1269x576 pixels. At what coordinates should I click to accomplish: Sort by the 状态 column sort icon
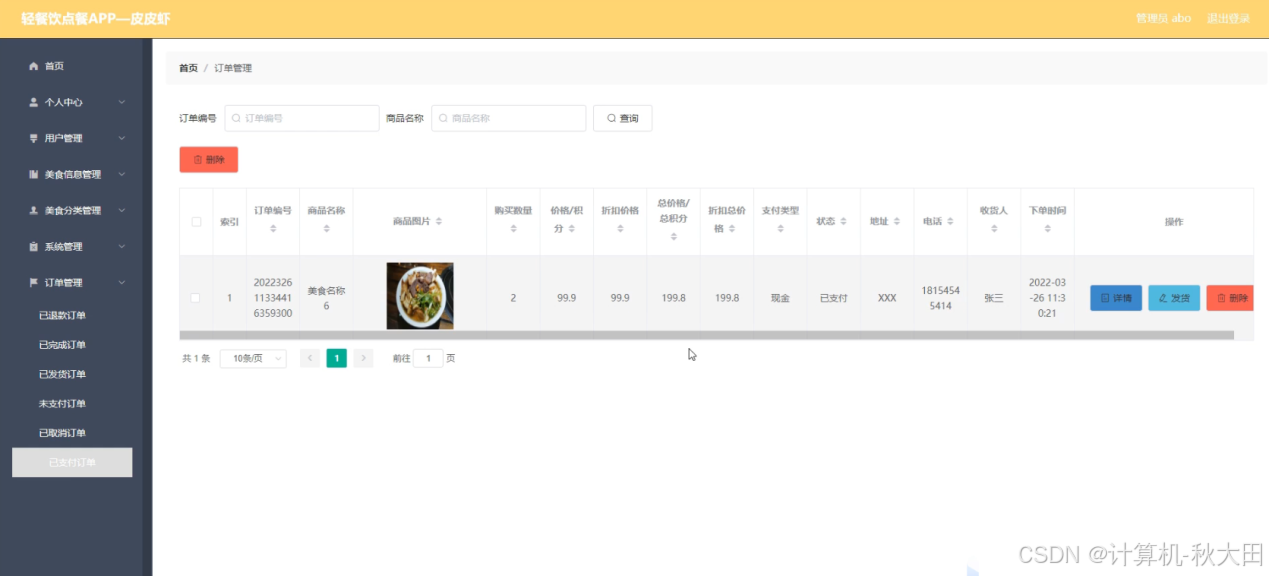point(843,221)
